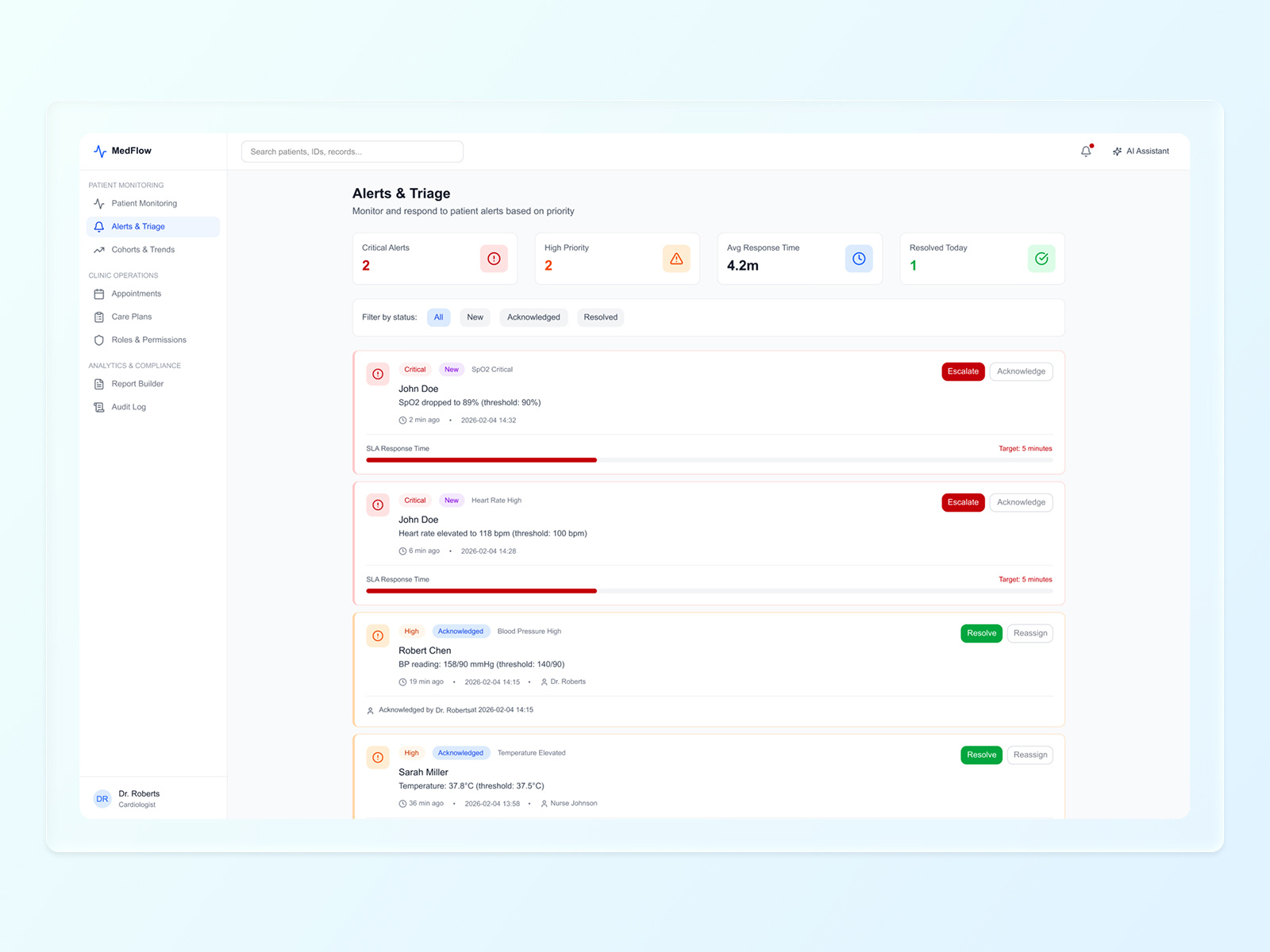Open Patient Monitoring in sidebar
1270x952 pixels.
[x=153, y=204]
